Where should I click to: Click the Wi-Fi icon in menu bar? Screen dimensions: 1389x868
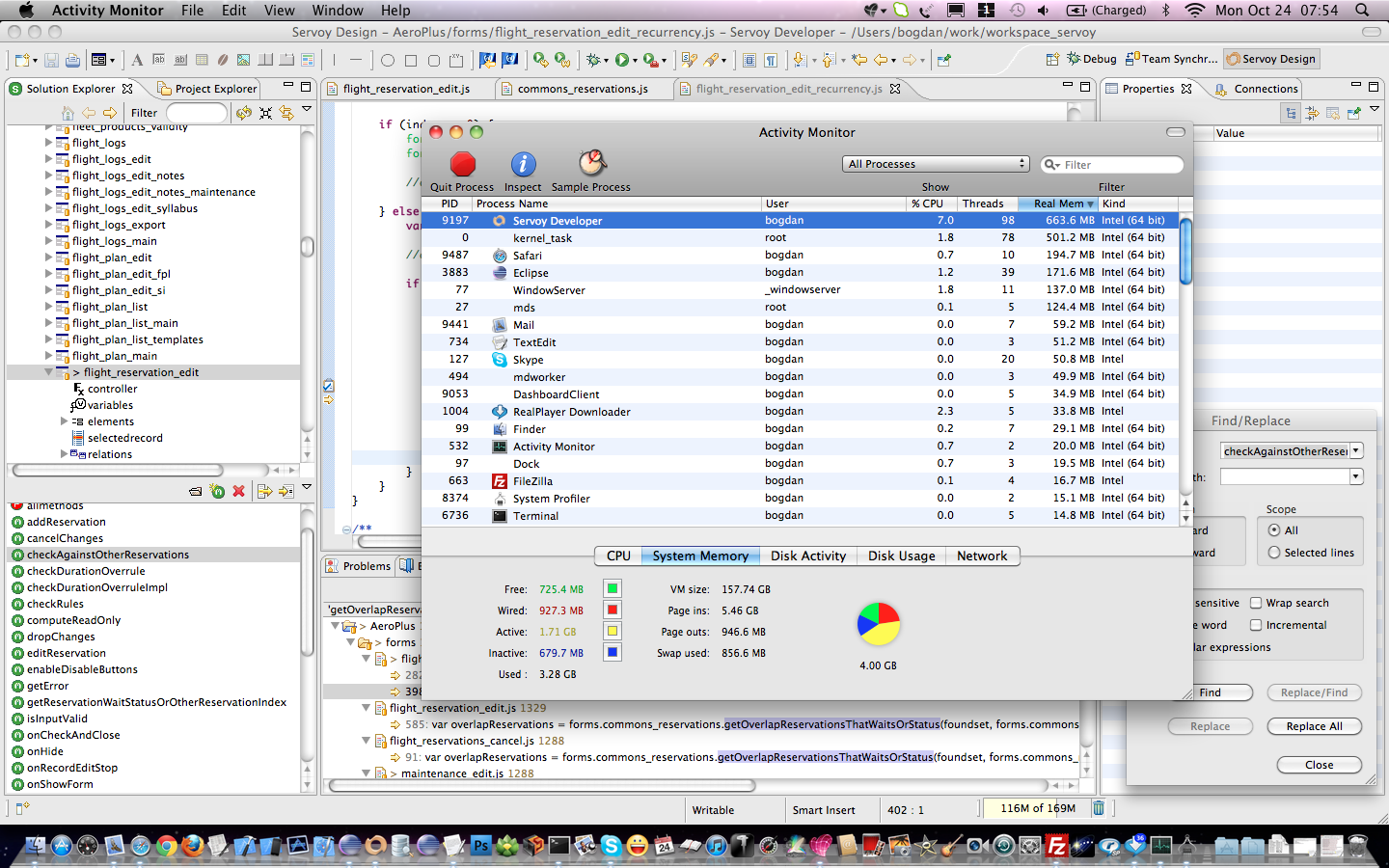[x=1195, y=10]
